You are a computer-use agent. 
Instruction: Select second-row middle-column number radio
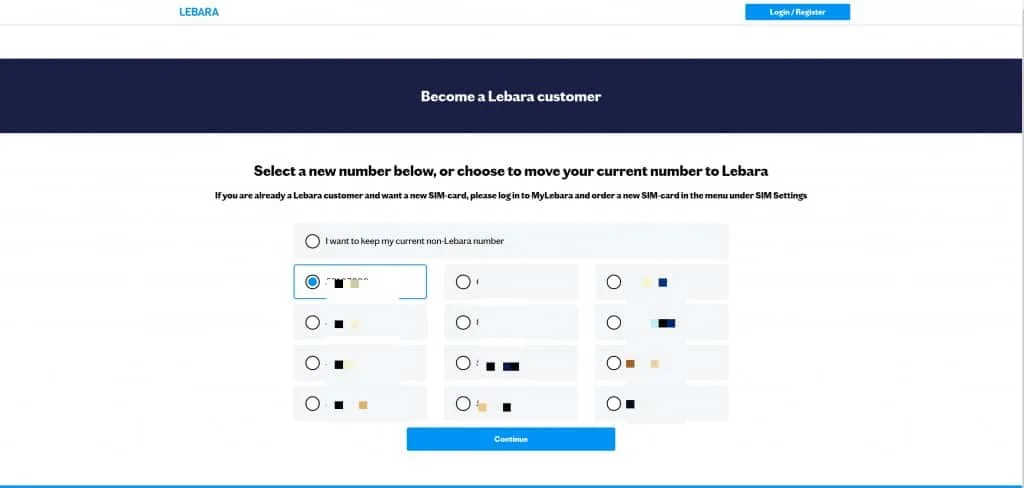click(x=463, y=322)
